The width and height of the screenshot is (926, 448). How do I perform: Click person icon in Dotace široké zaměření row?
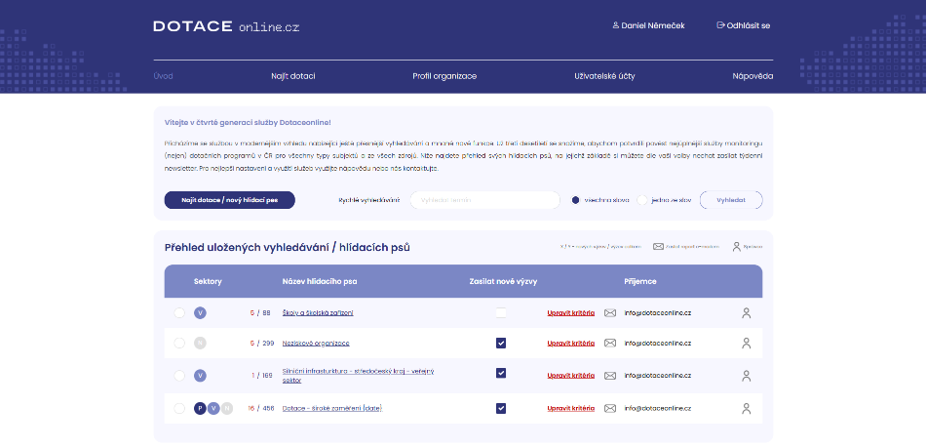coord(745,408)
